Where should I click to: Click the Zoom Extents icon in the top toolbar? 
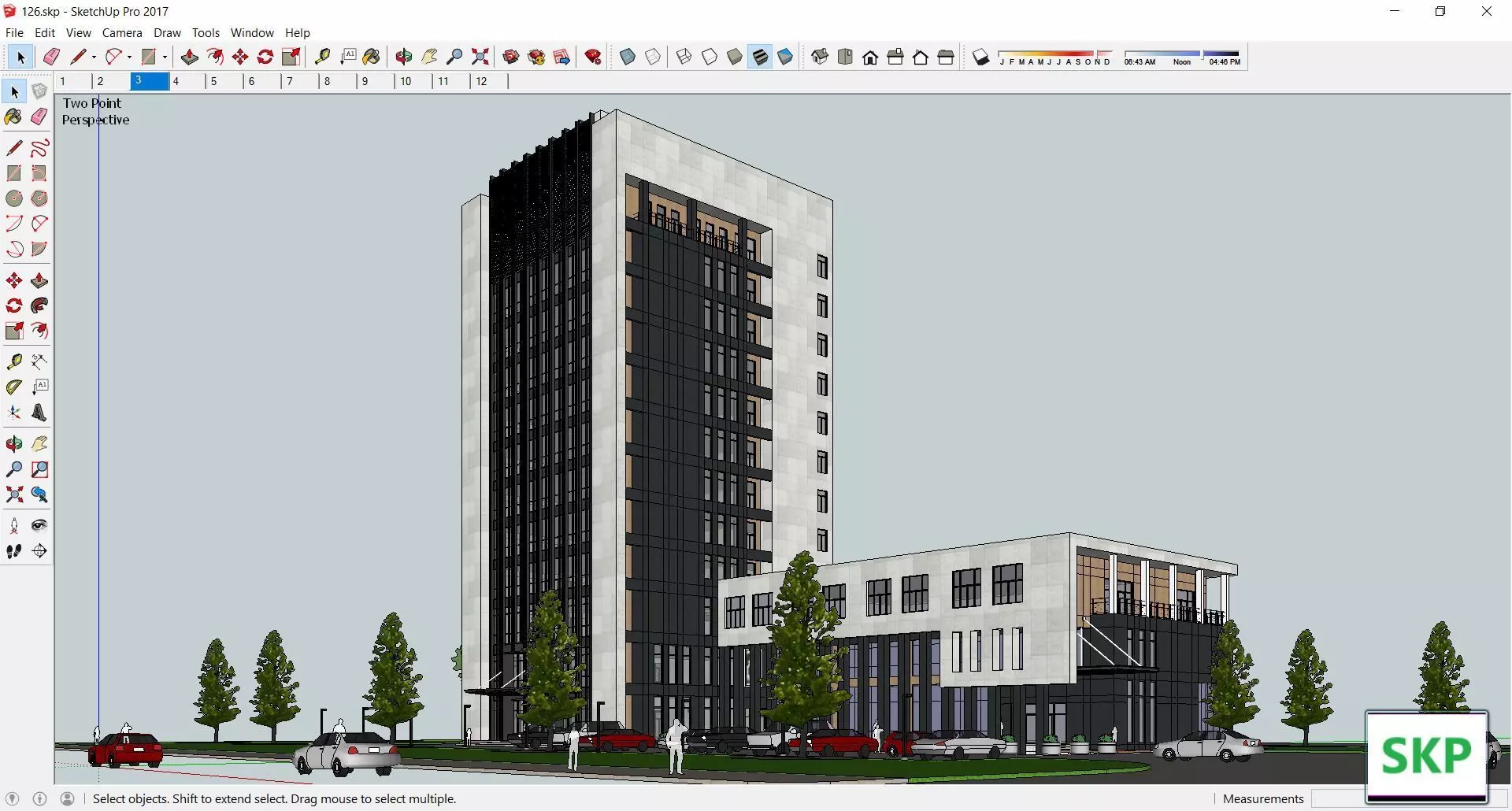480,57
